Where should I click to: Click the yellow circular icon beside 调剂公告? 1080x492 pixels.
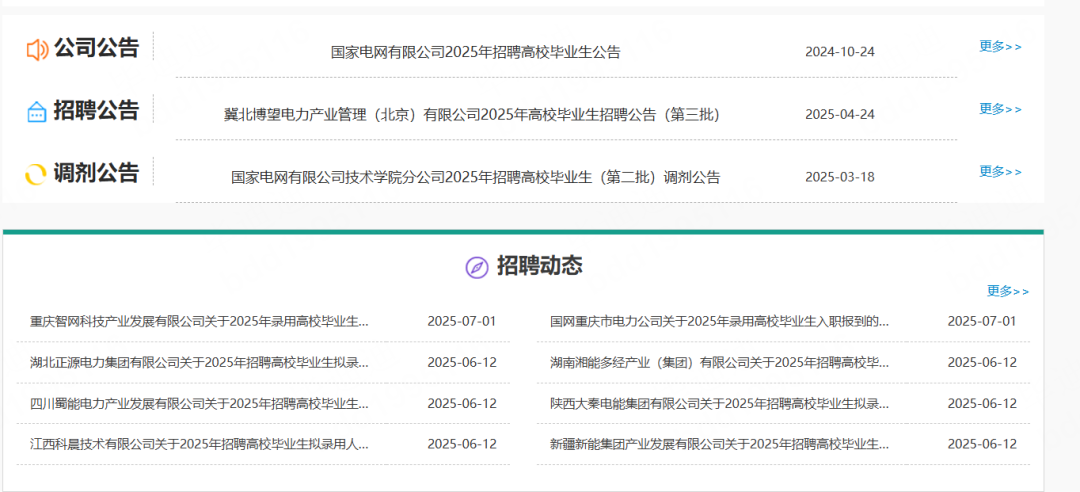(x=36, y=174)
